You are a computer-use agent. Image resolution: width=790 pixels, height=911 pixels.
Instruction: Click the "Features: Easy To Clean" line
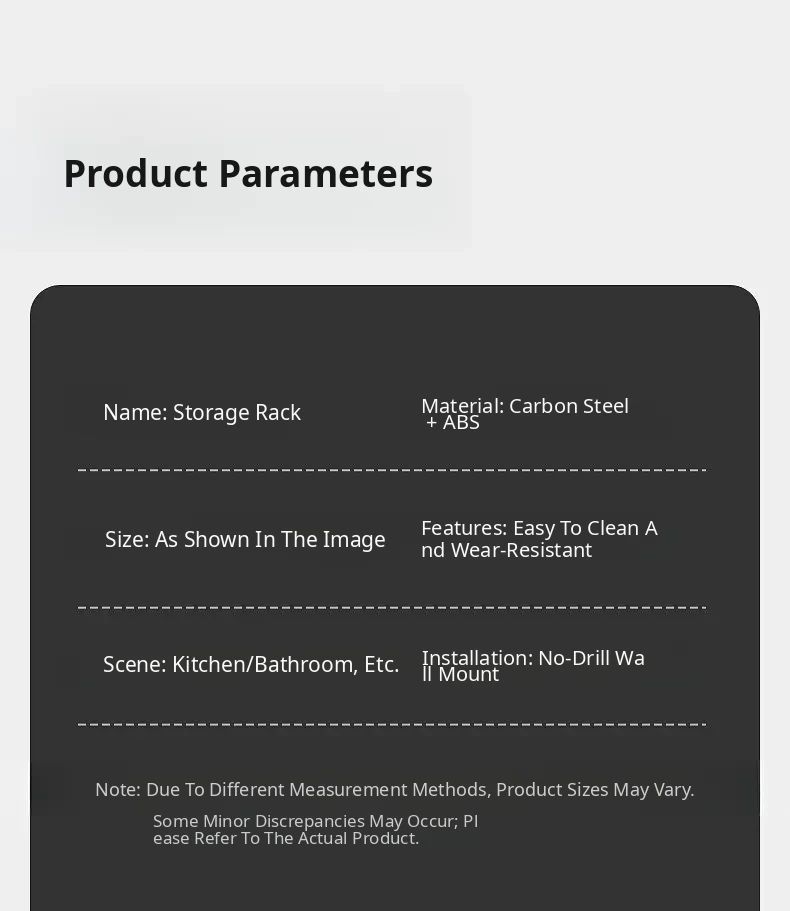click(x=539, y=528)
